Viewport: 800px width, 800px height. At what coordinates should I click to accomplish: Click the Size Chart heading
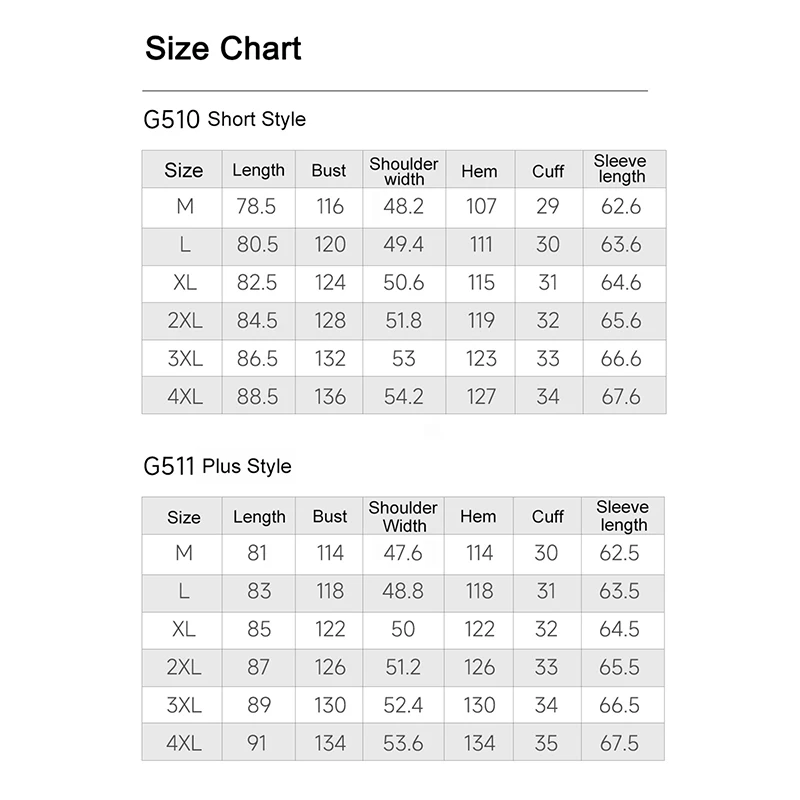(223, 48)
